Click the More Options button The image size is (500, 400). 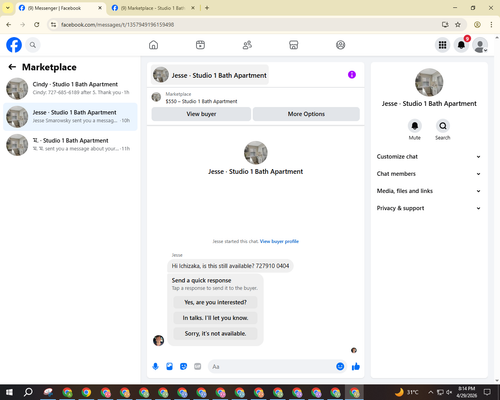pyautogui.click(x=306, y=114)
